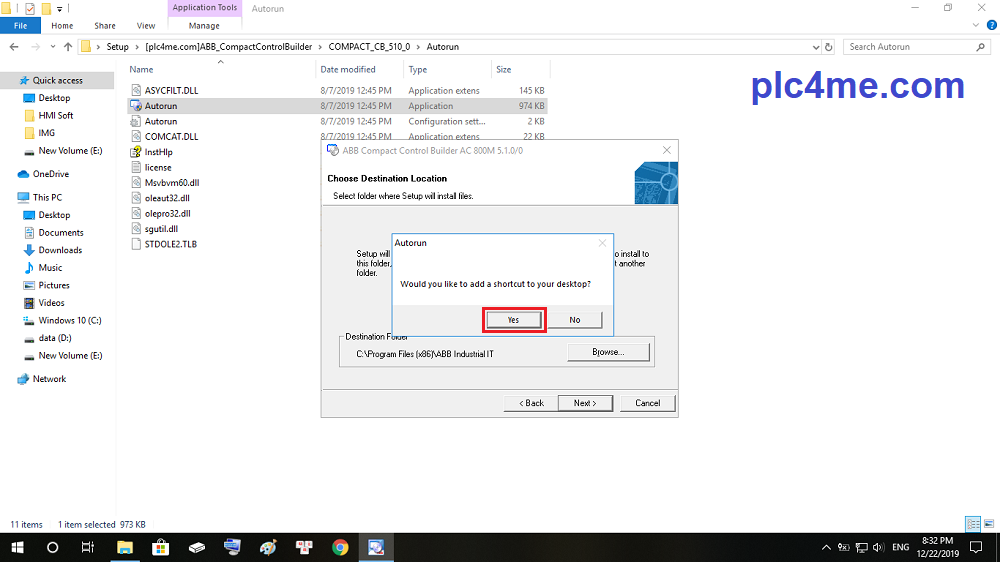The width and height of the screenshot is (1000, 562).
Task: Refresh the Autorun folder view
Action: (828, 47)
